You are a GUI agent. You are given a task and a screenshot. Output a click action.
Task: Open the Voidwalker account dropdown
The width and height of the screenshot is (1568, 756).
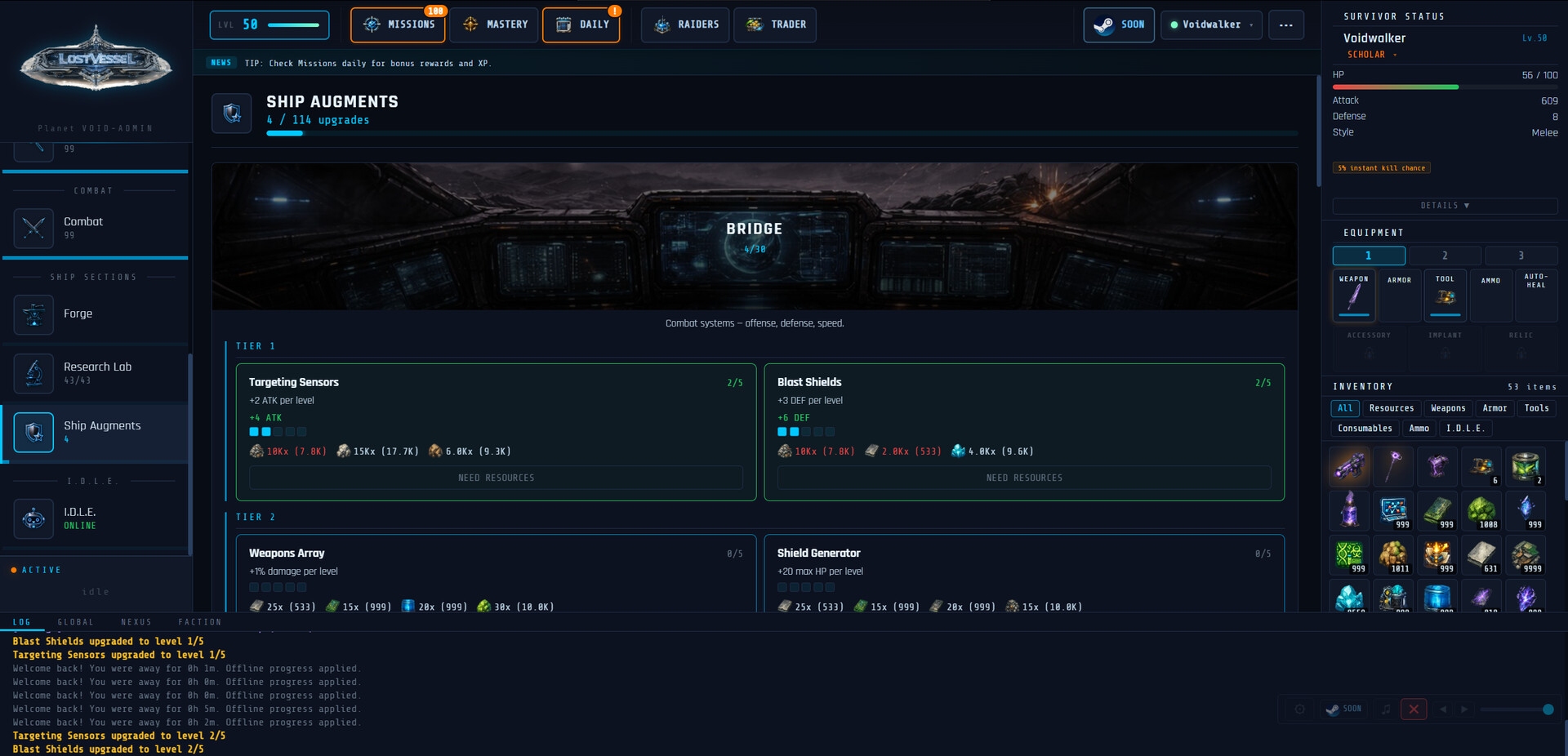(x=1211, y=24)
